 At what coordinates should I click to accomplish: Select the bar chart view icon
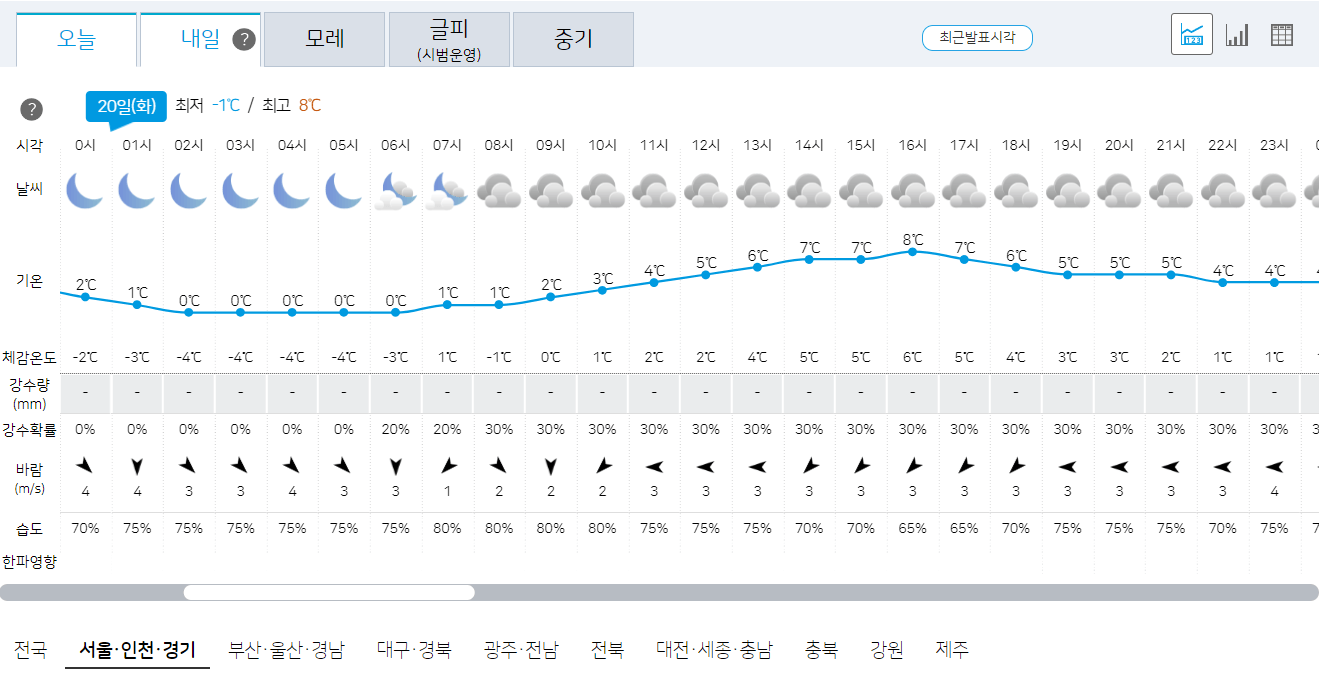point(1237,33)
